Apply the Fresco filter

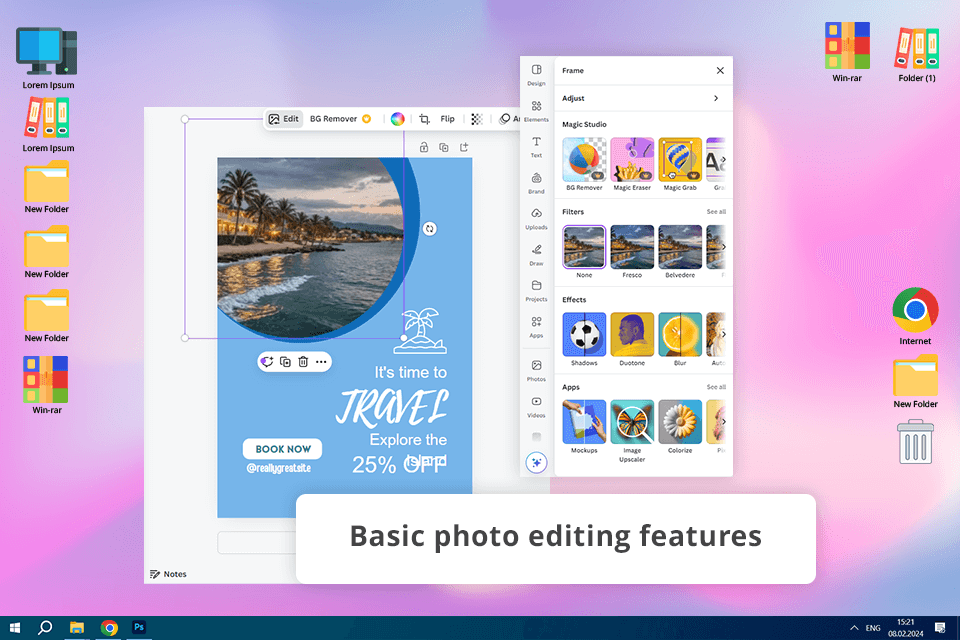[632, 252]
